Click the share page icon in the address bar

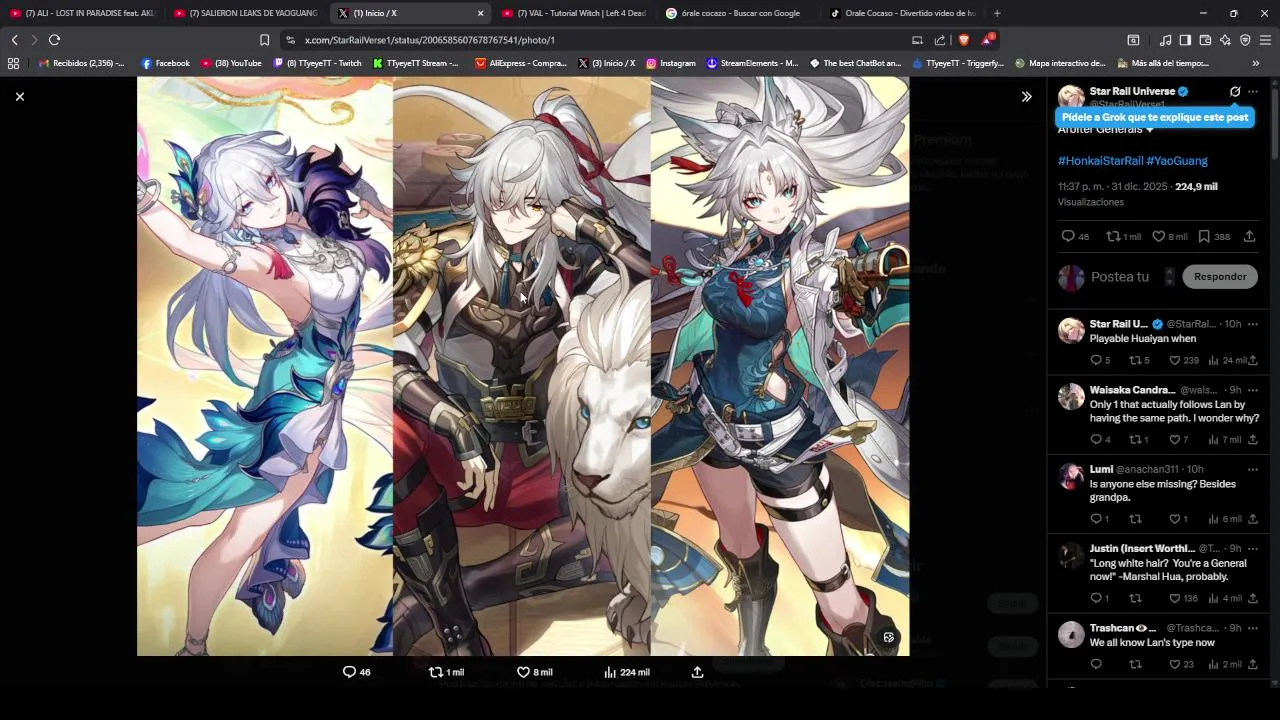[940, 40]
